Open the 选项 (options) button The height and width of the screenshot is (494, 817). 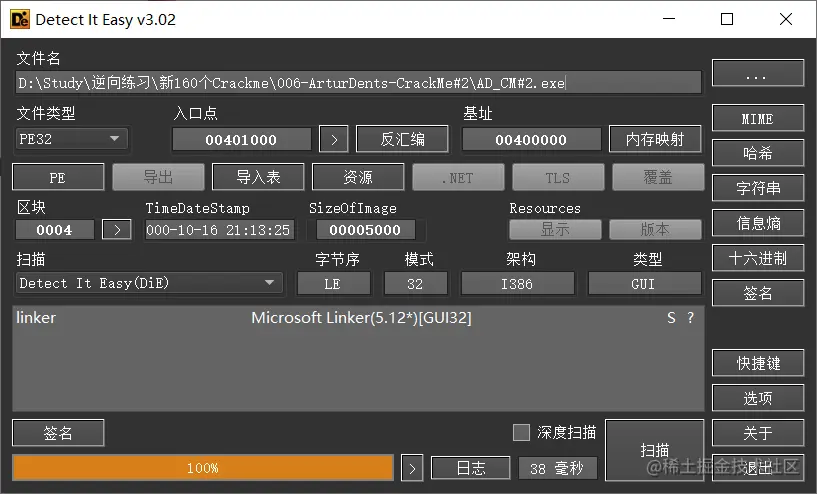pos(758,398)
